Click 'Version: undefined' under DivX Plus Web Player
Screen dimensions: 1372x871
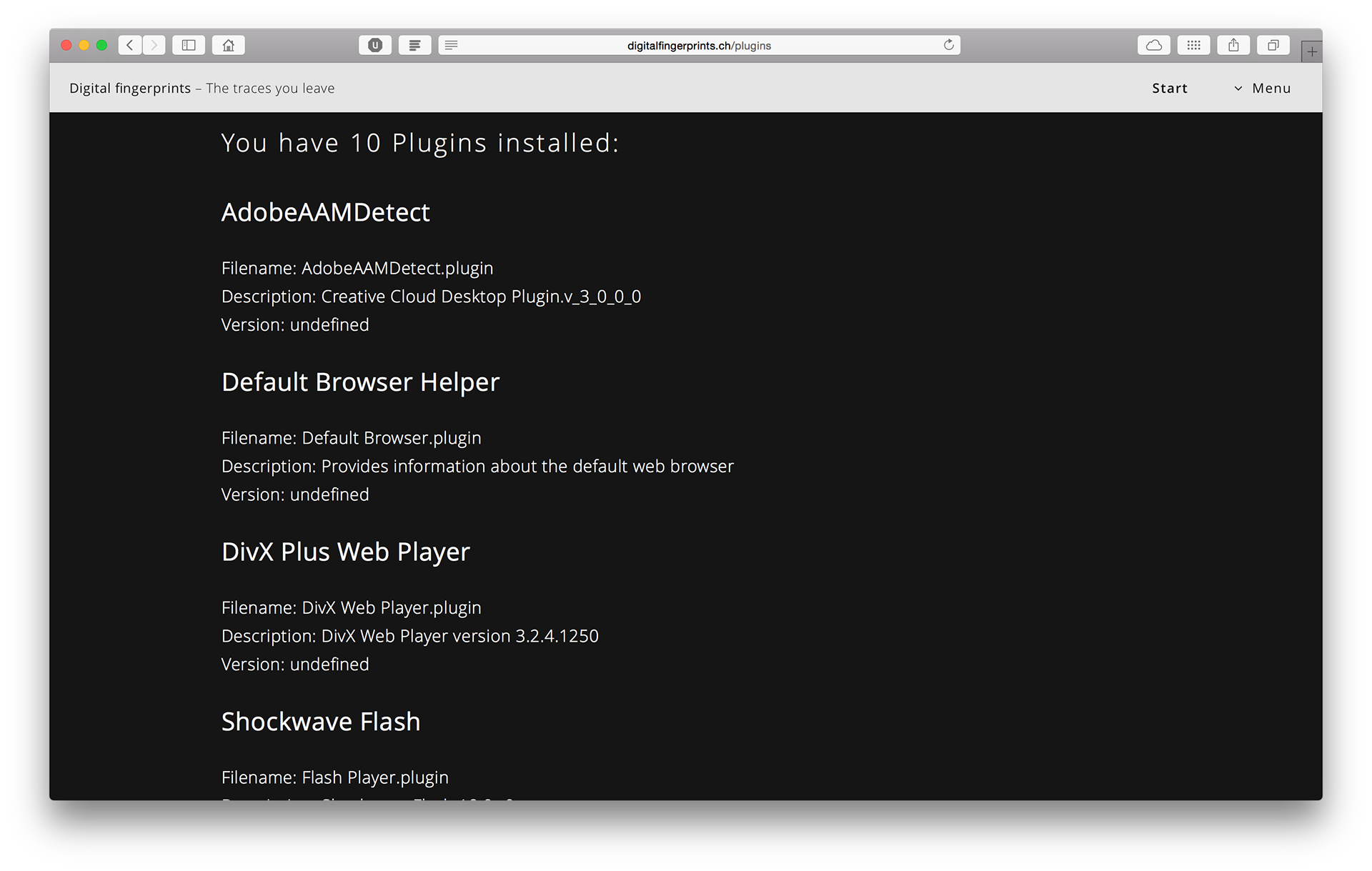click(x=295, y=665)
